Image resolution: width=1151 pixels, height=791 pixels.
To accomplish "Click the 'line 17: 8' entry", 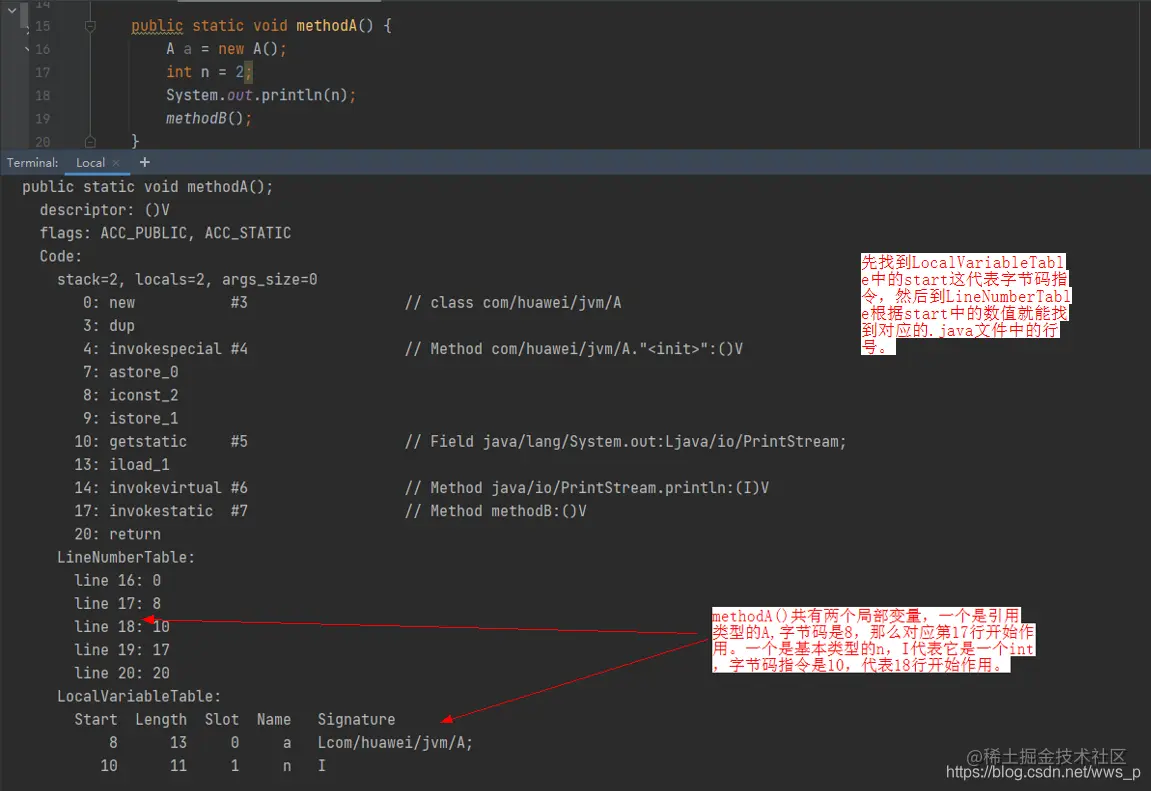I will (117, 604).
